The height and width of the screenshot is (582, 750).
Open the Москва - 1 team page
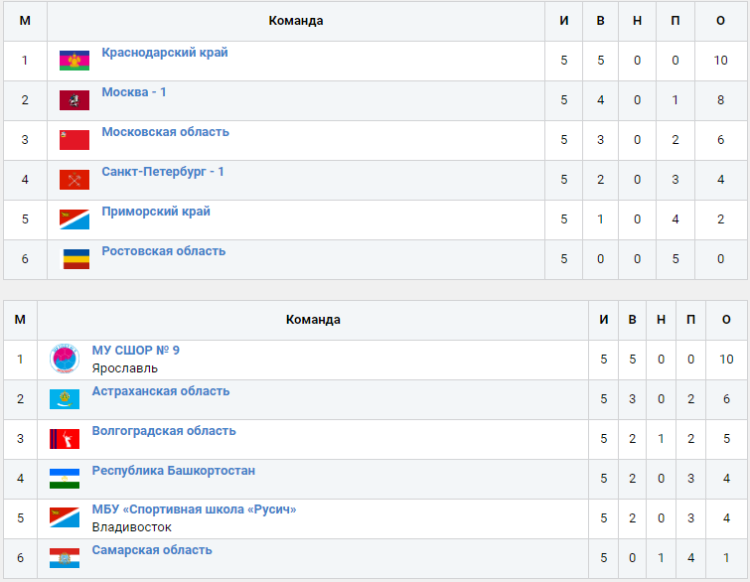tap(134, 92)
